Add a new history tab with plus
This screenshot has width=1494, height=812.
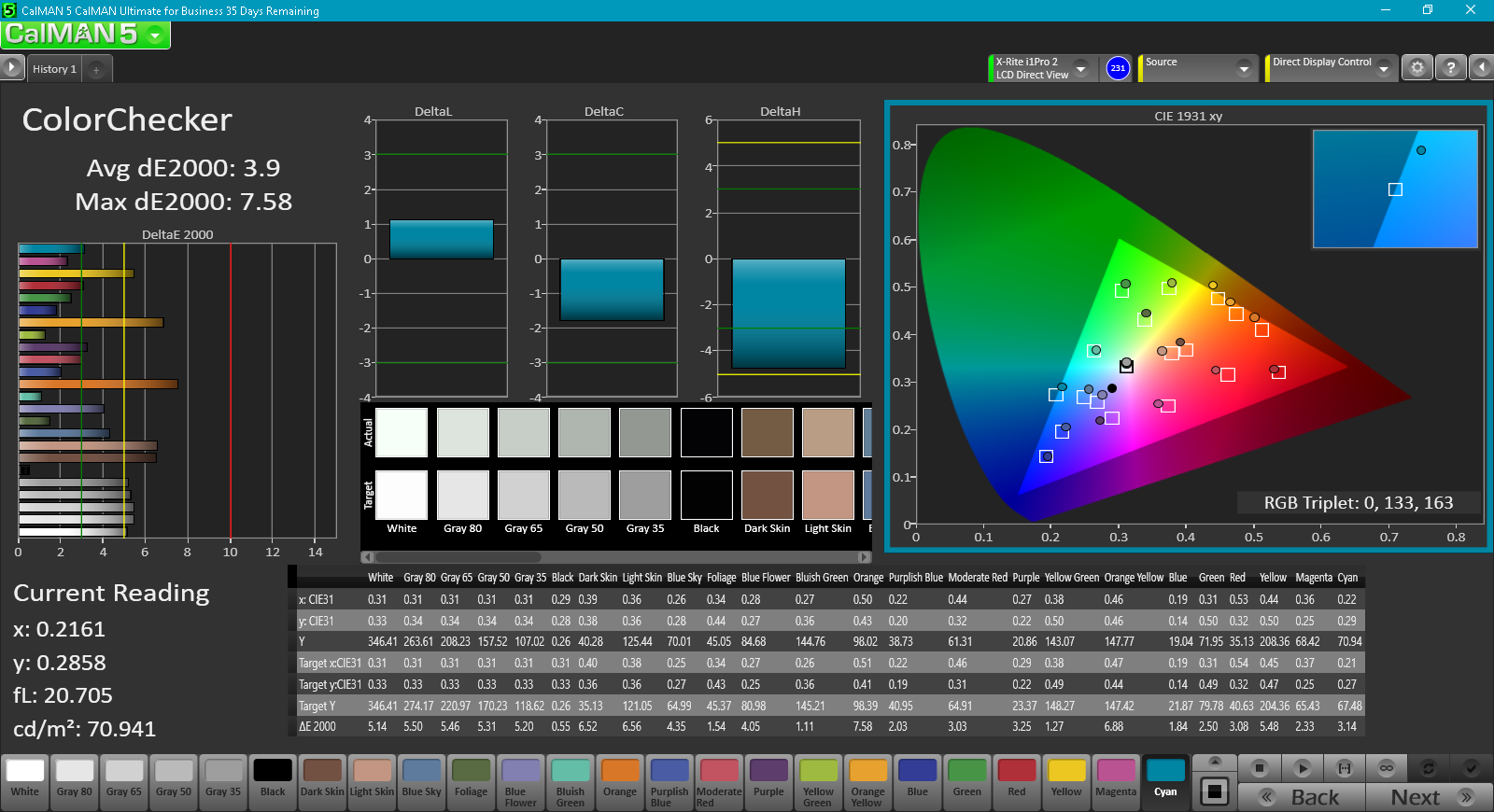pos(96,70)
